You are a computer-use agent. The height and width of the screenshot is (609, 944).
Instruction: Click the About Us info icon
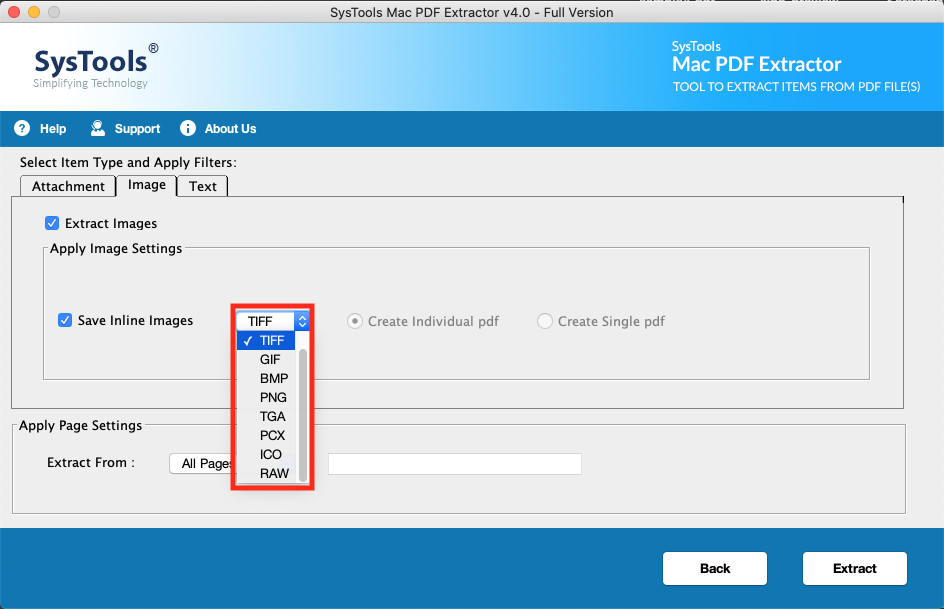coord(188,128)
